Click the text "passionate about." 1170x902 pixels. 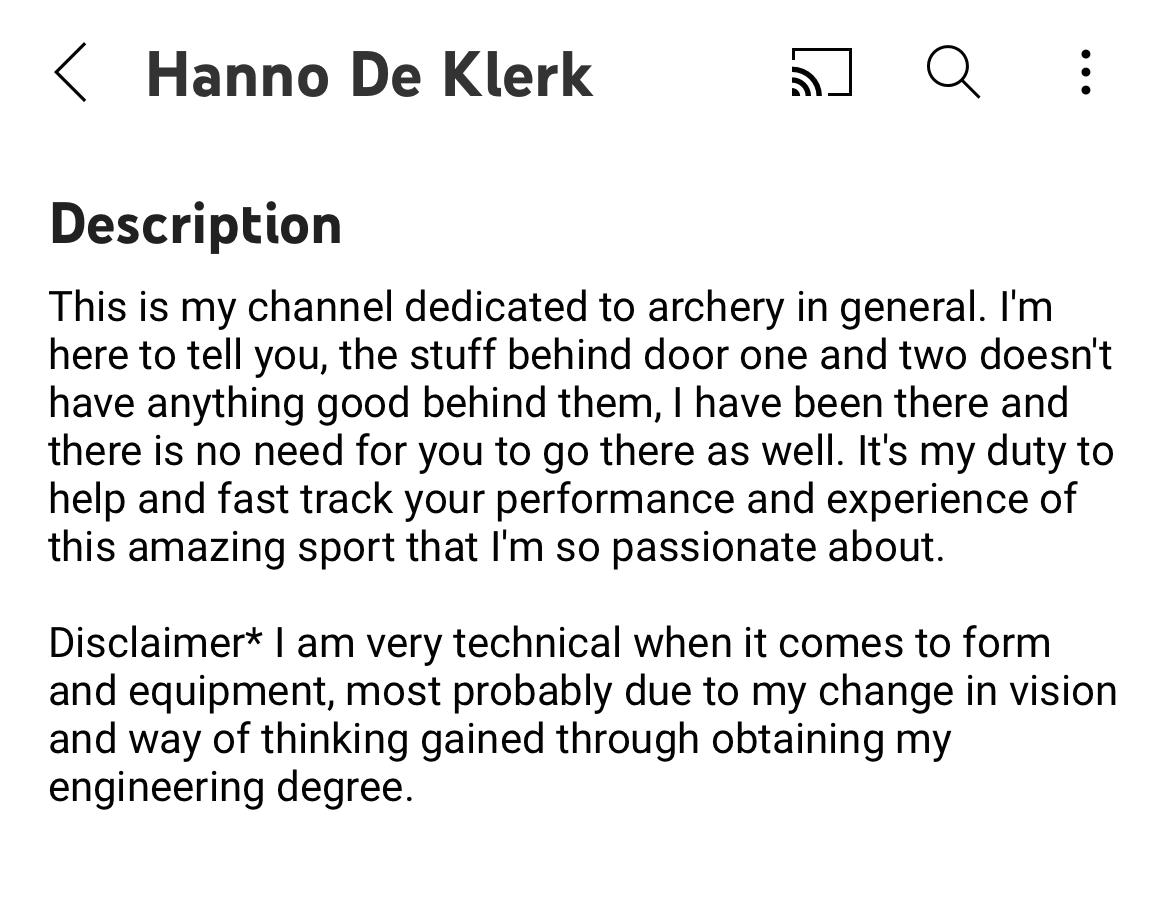778,547
